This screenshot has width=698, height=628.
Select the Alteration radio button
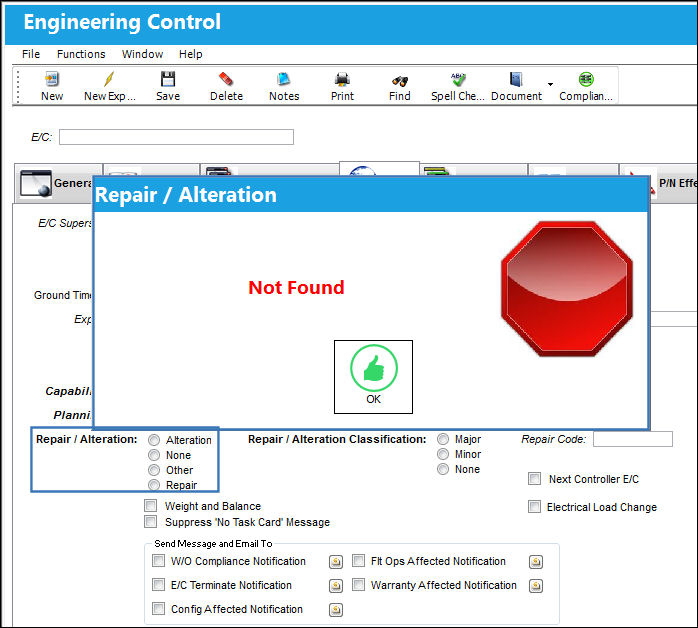154,440
